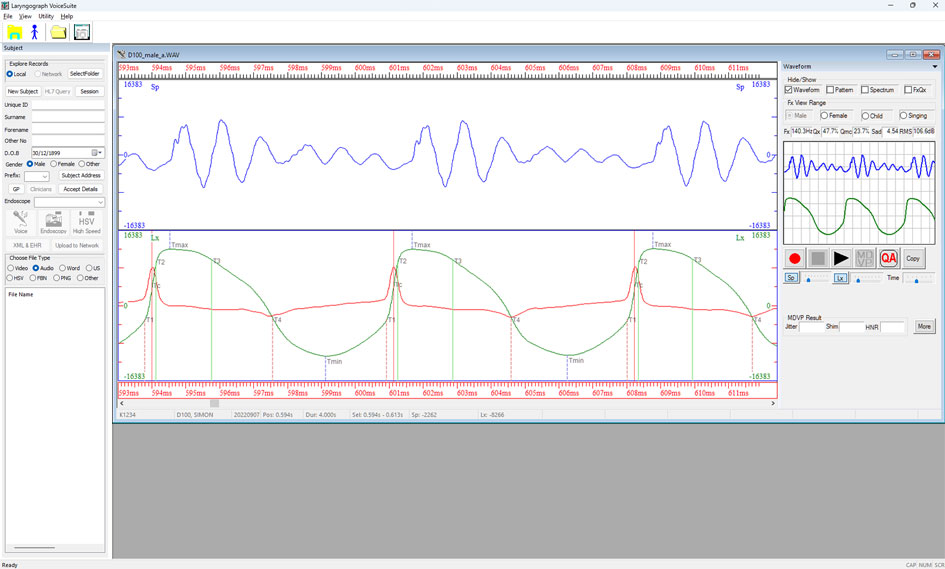Click the horizontal scrollbar thumb
945x569 pixels.
215,403
